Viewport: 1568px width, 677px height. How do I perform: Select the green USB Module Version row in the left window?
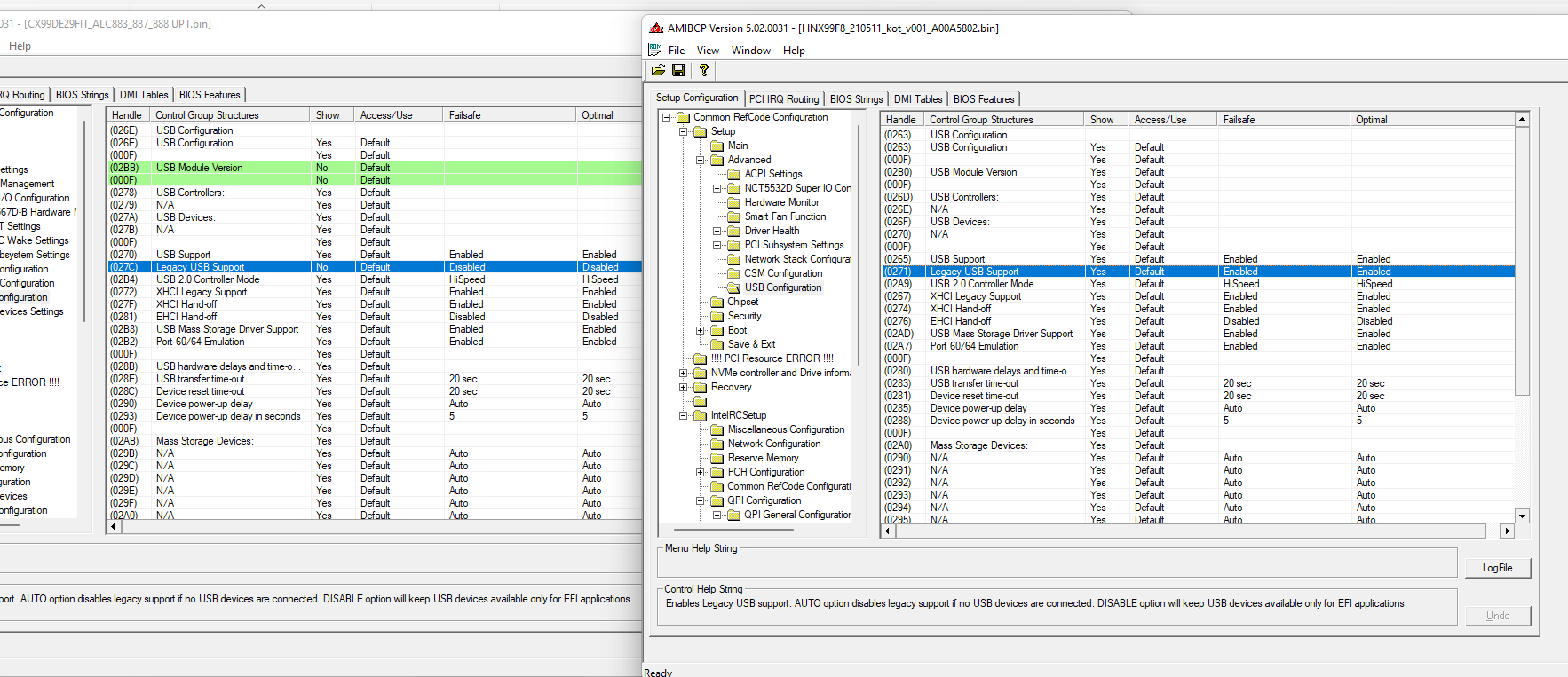tap(375, 168)
